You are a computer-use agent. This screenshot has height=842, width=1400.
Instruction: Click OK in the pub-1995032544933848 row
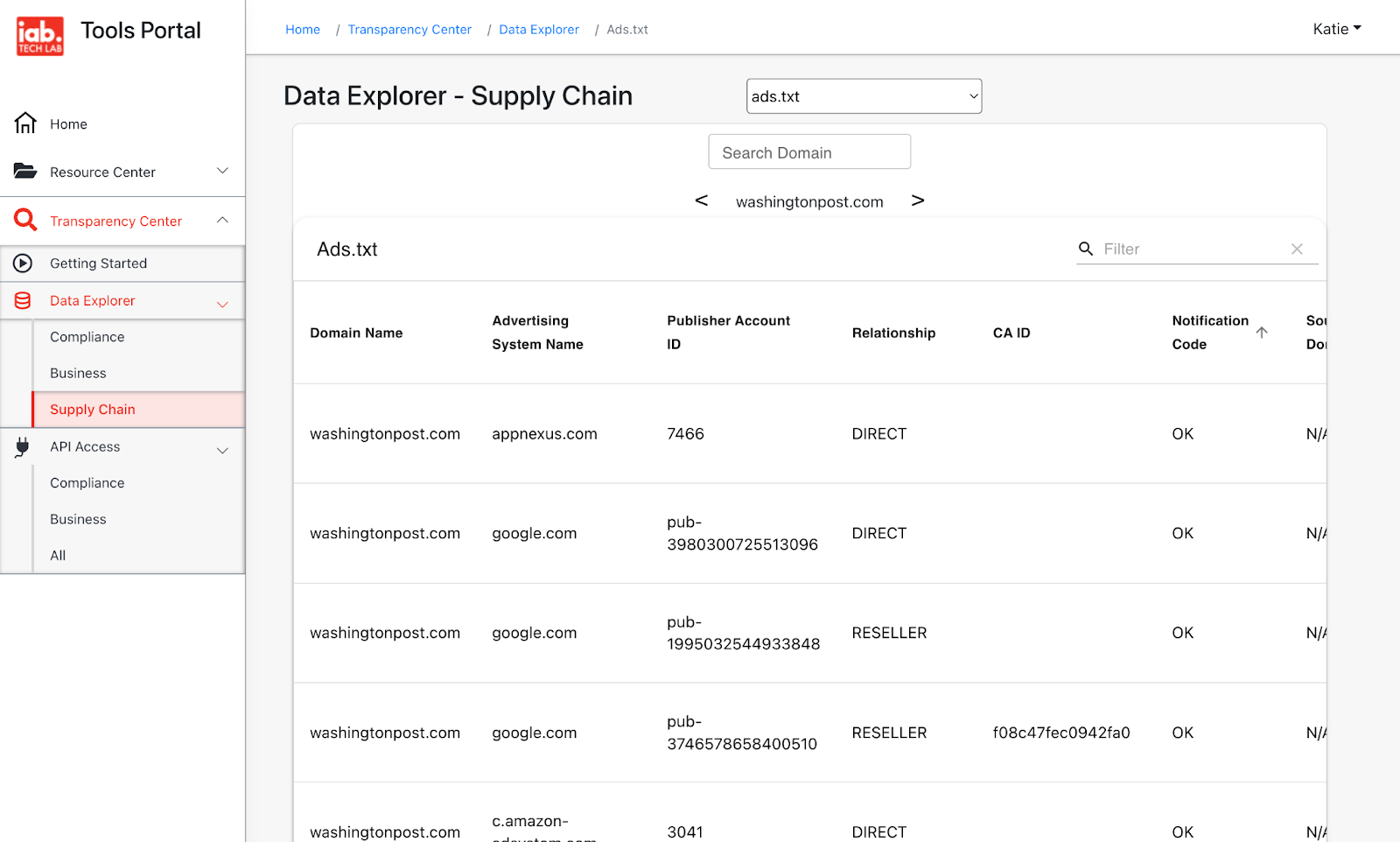[1183, 633]
